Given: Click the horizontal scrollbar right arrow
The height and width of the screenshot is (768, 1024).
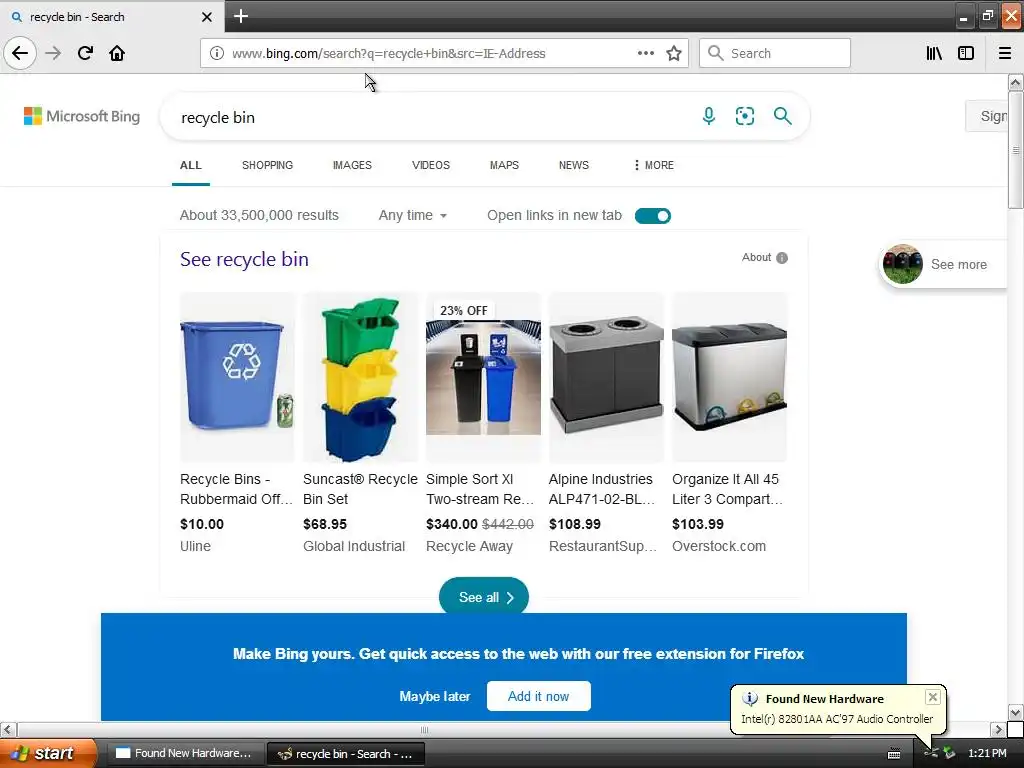Looking at the screenshot, I should tap(999, 729).
